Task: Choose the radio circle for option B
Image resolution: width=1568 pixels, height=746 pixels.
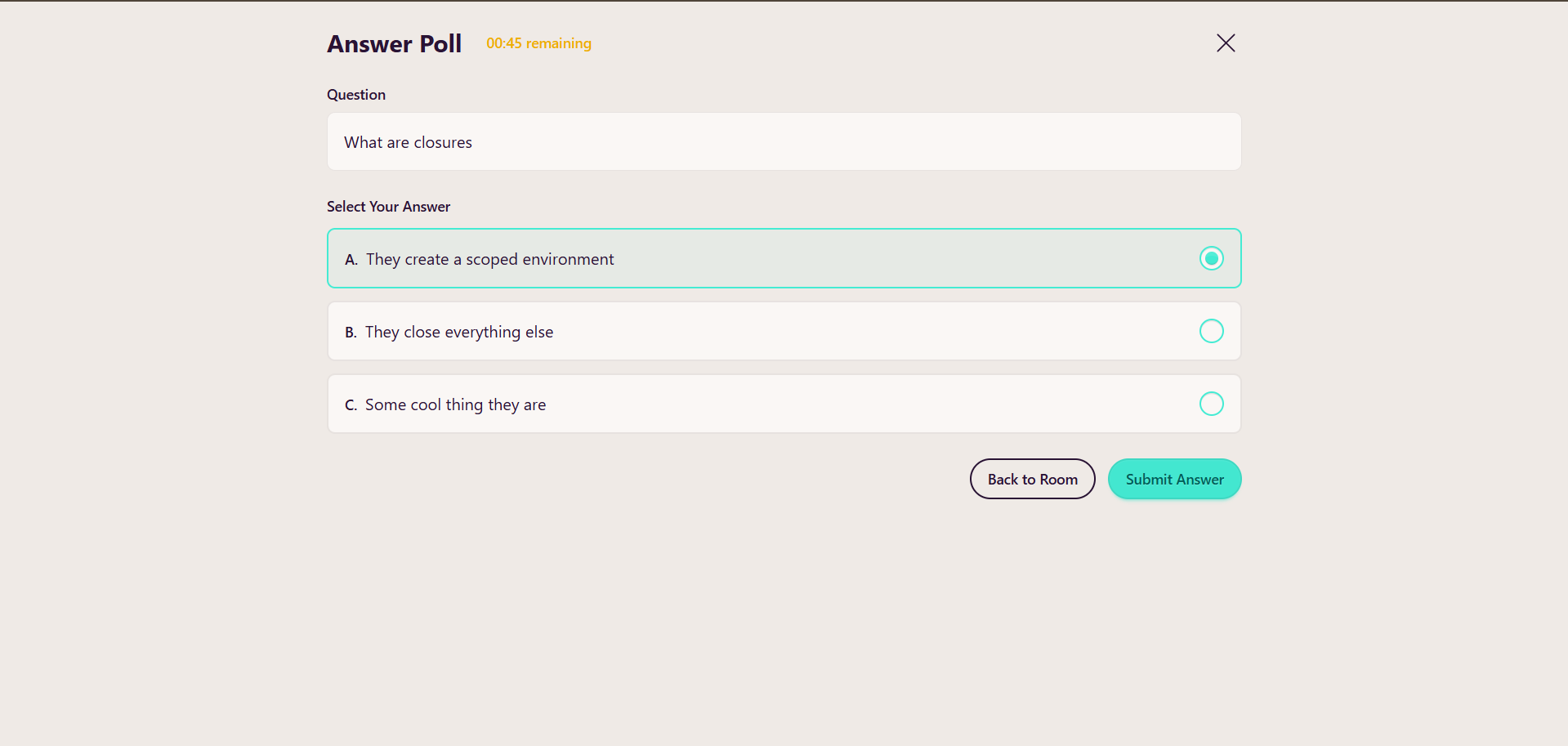Action: click(x=1211, y=331)
